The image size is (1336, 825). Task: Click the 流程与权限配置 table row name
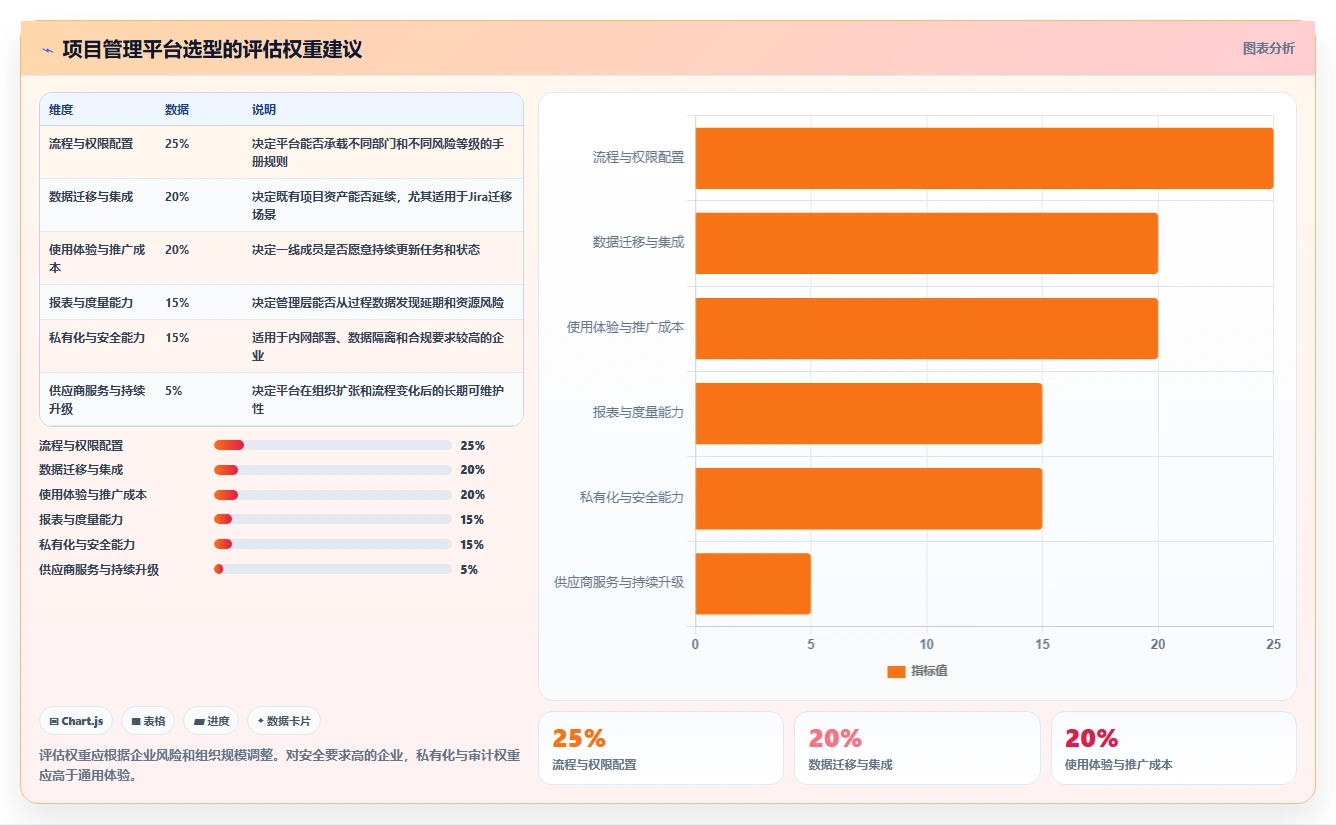pyautogui.click(x=91, y=144)
